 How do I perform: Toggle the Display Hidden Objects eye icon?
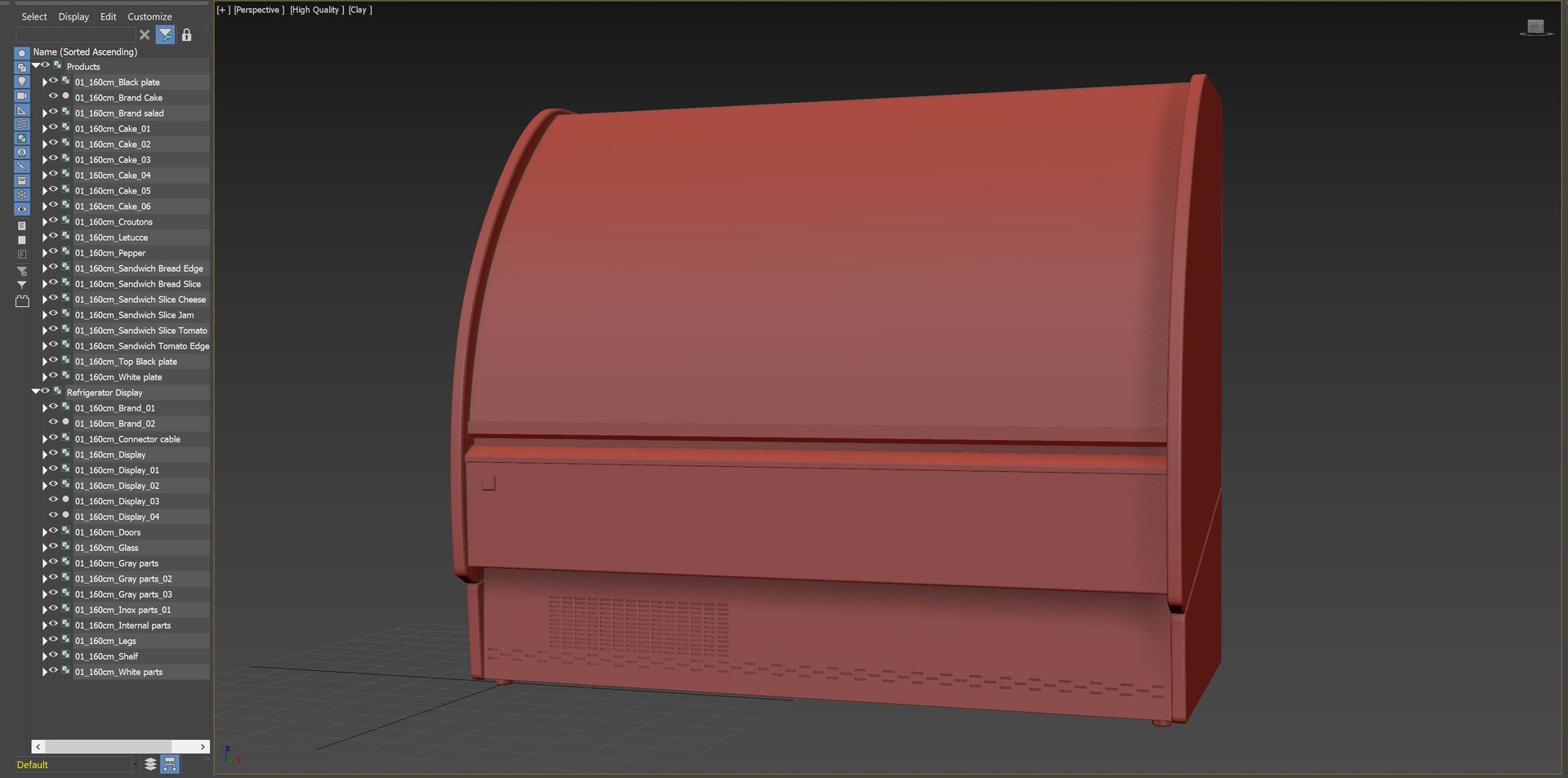tap(22, 209)
